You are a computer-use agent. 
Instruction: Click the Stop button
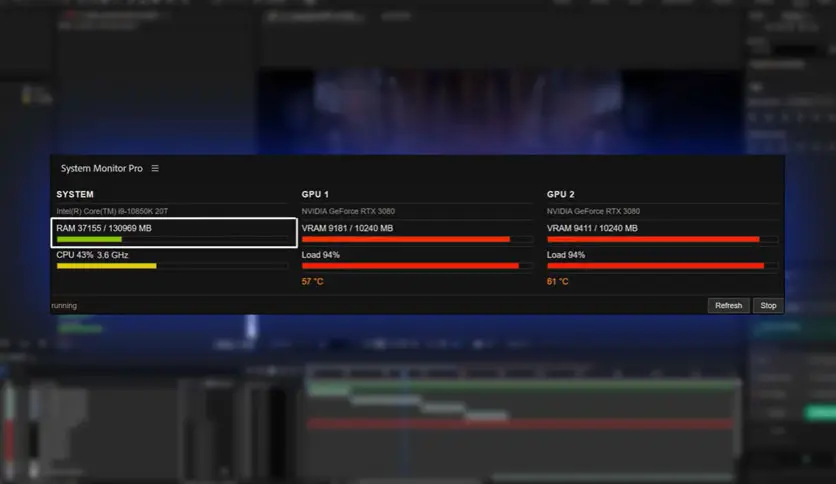[768, 305]
